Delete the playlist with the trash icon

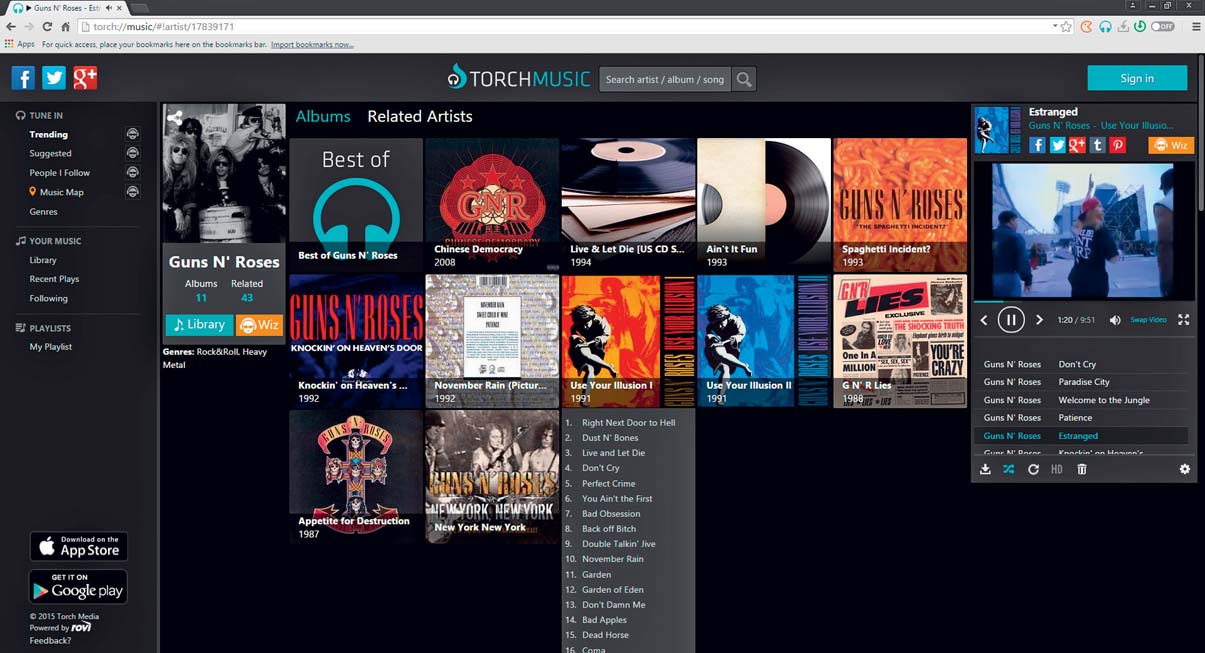[1081, 469]
